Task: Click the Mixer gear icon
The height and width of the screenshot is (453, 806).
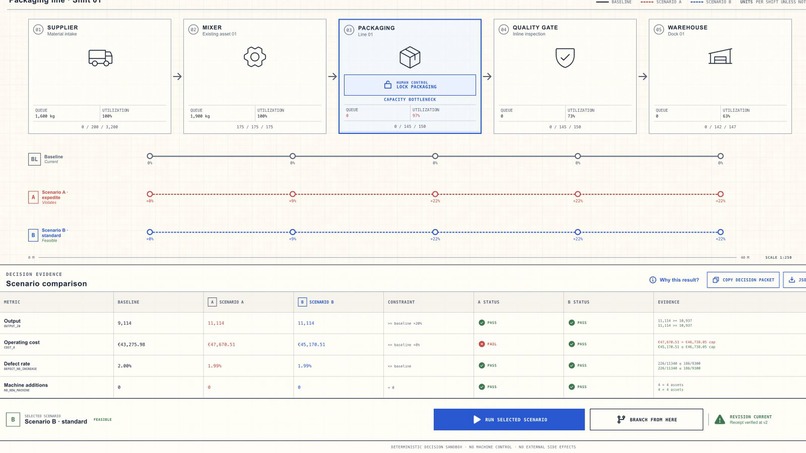Action: pyautogui.click(x=255, y=57)
